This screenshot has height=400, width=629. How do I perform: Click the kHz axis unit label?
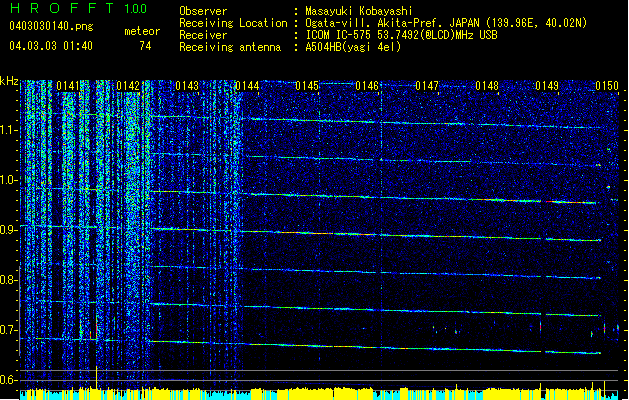9,81
